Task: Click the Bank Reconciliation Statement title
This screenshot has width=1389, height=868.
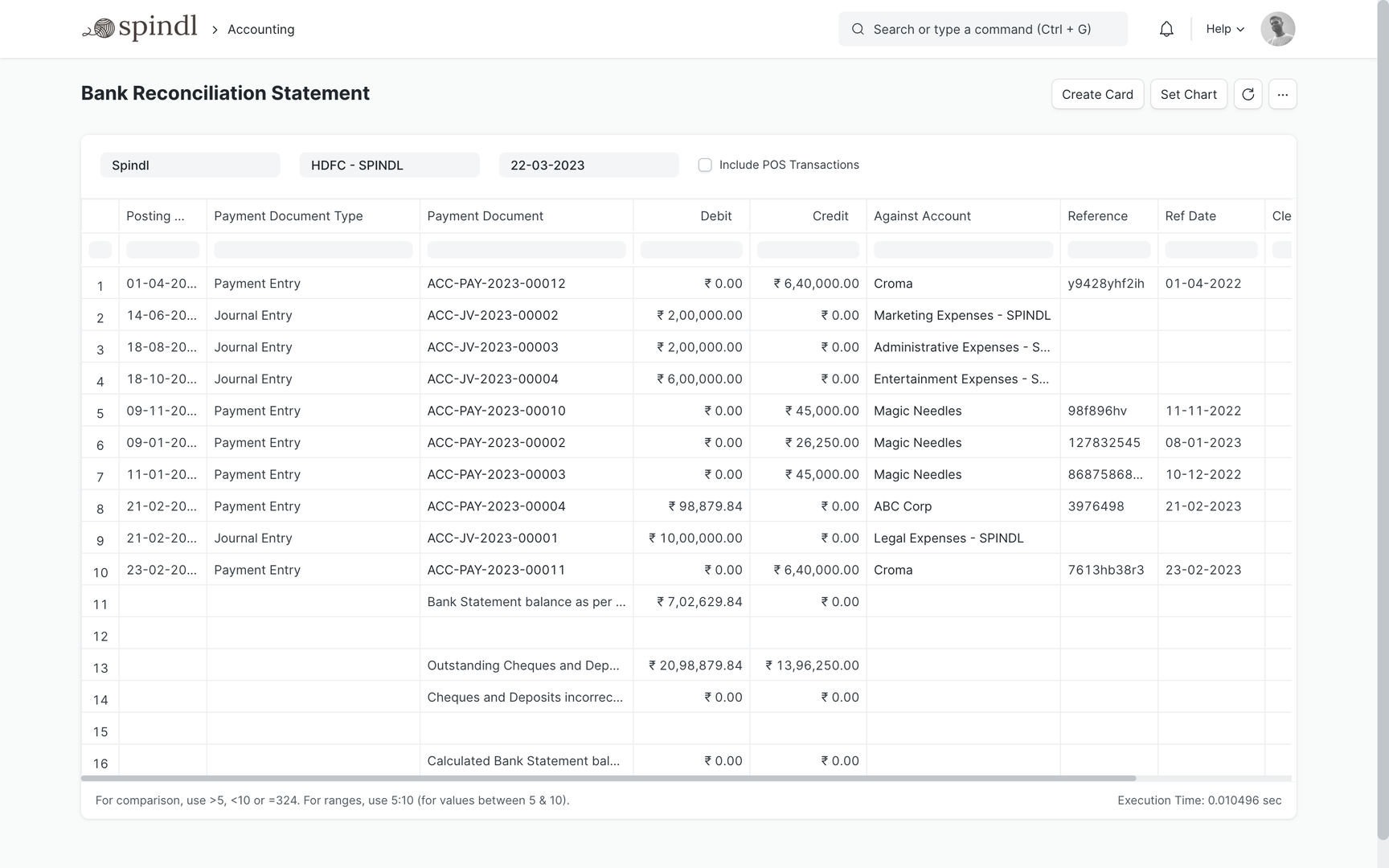Action: click(225, 93)
